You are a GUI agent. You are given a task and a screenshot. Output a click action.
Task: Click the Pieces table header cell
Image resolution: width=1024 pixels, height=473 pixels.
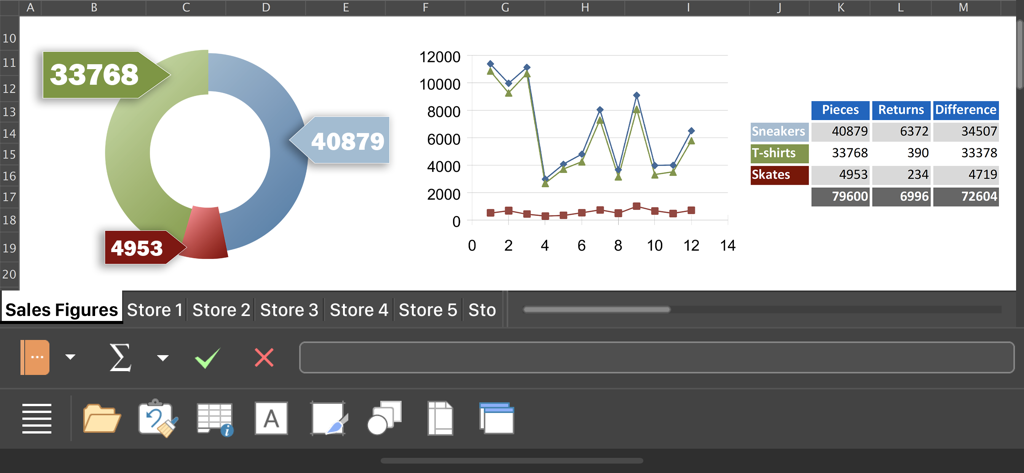point(840,110)
